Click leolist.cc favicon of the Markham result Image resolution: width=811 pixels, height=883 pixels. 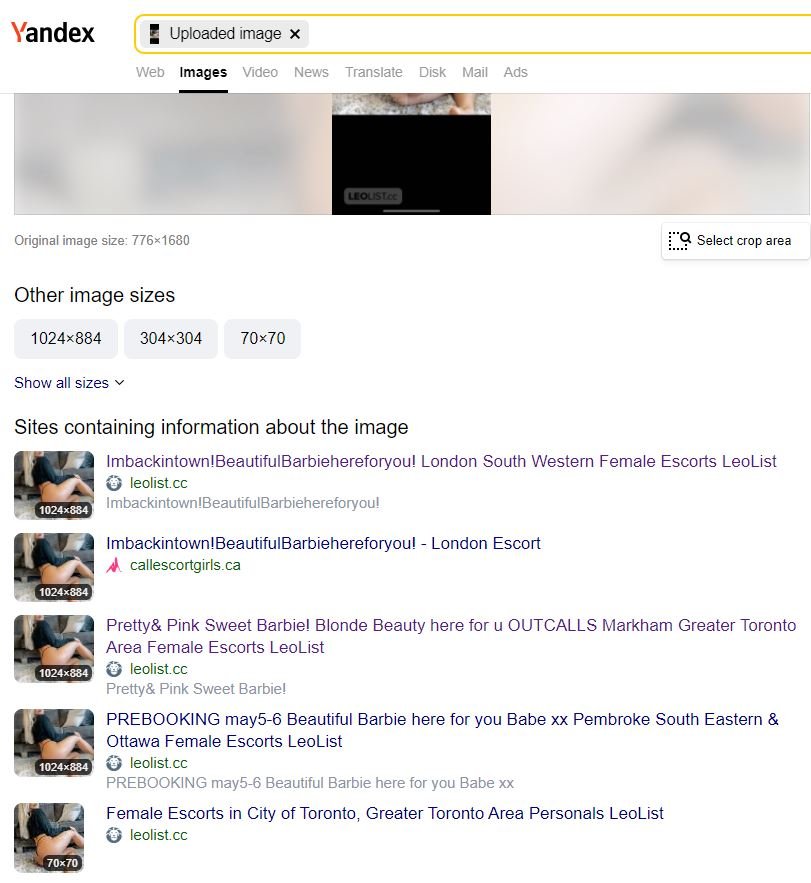tap(114, 669)
